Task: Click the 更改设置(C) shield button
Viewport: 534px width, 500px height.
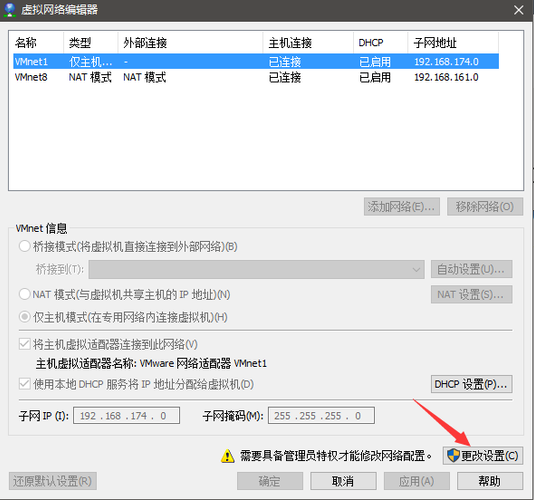Action: click(x=483, y=455)
